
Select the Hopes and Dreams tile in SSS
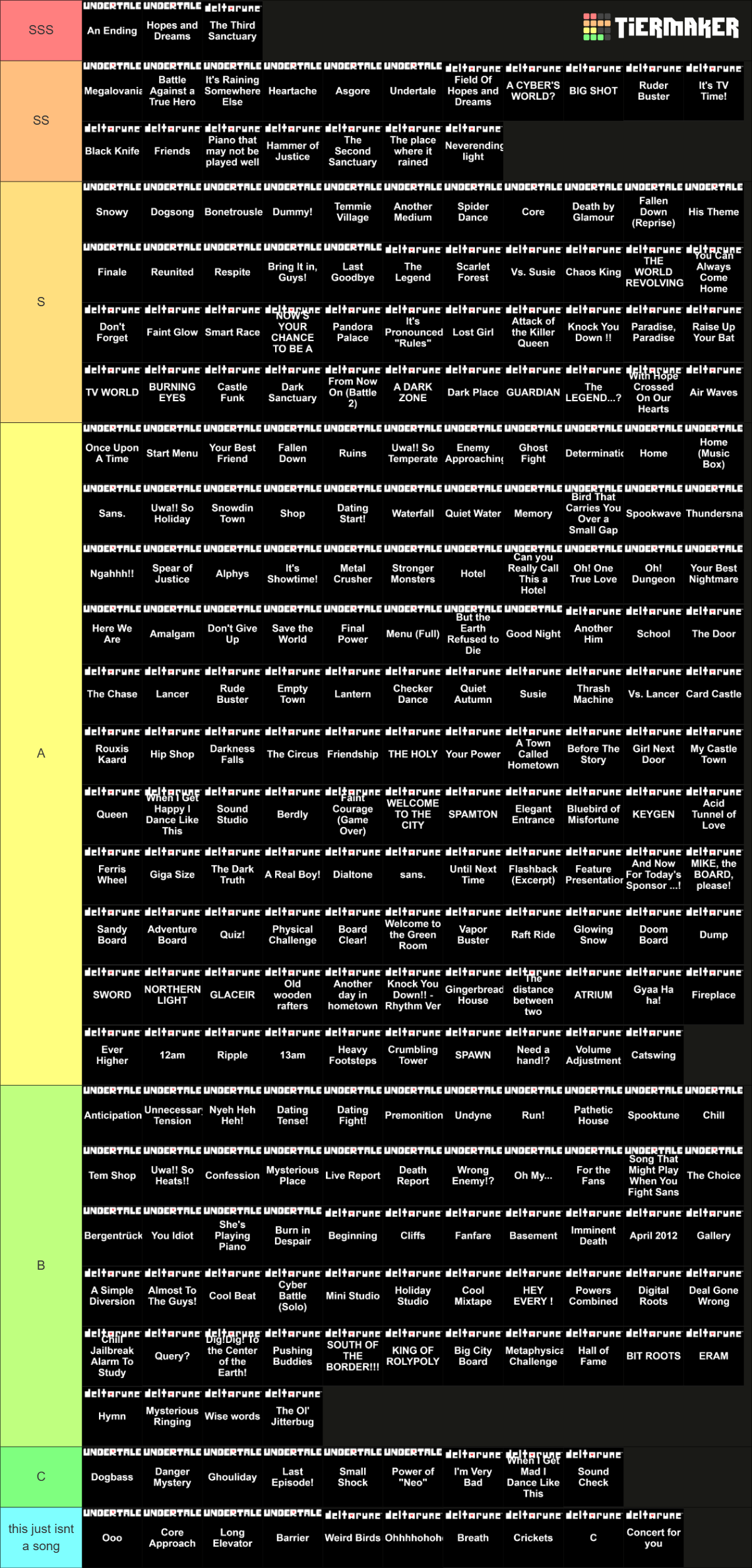(172, 30)
